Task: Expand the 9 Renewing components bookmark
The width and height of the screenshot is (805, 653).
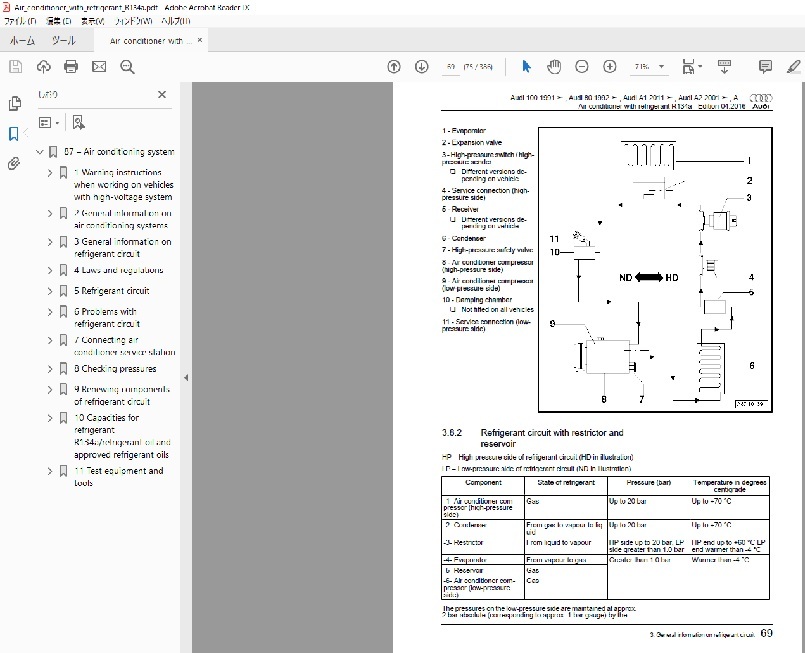Action: coord(50,390)
